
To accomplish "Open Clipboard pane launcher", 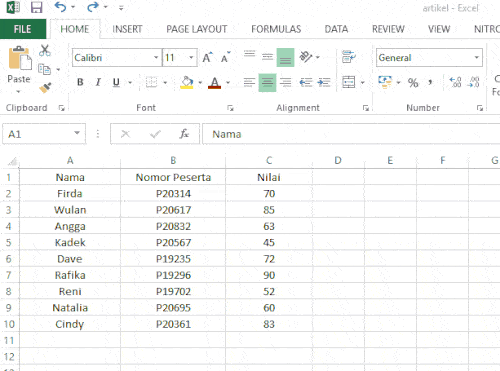I will click(61, 108).
